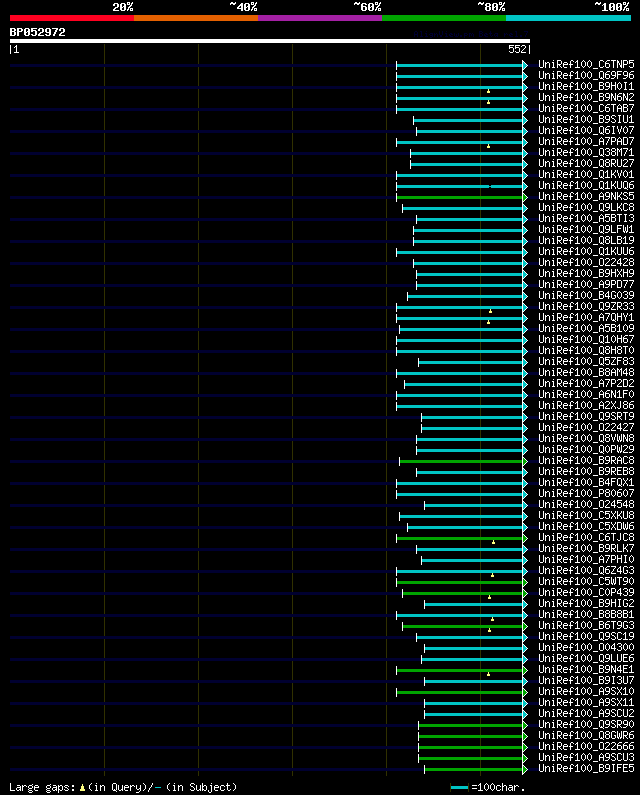
Task: Open UniRef100_B4G039 hit
Action: click(x=586, y=296)
